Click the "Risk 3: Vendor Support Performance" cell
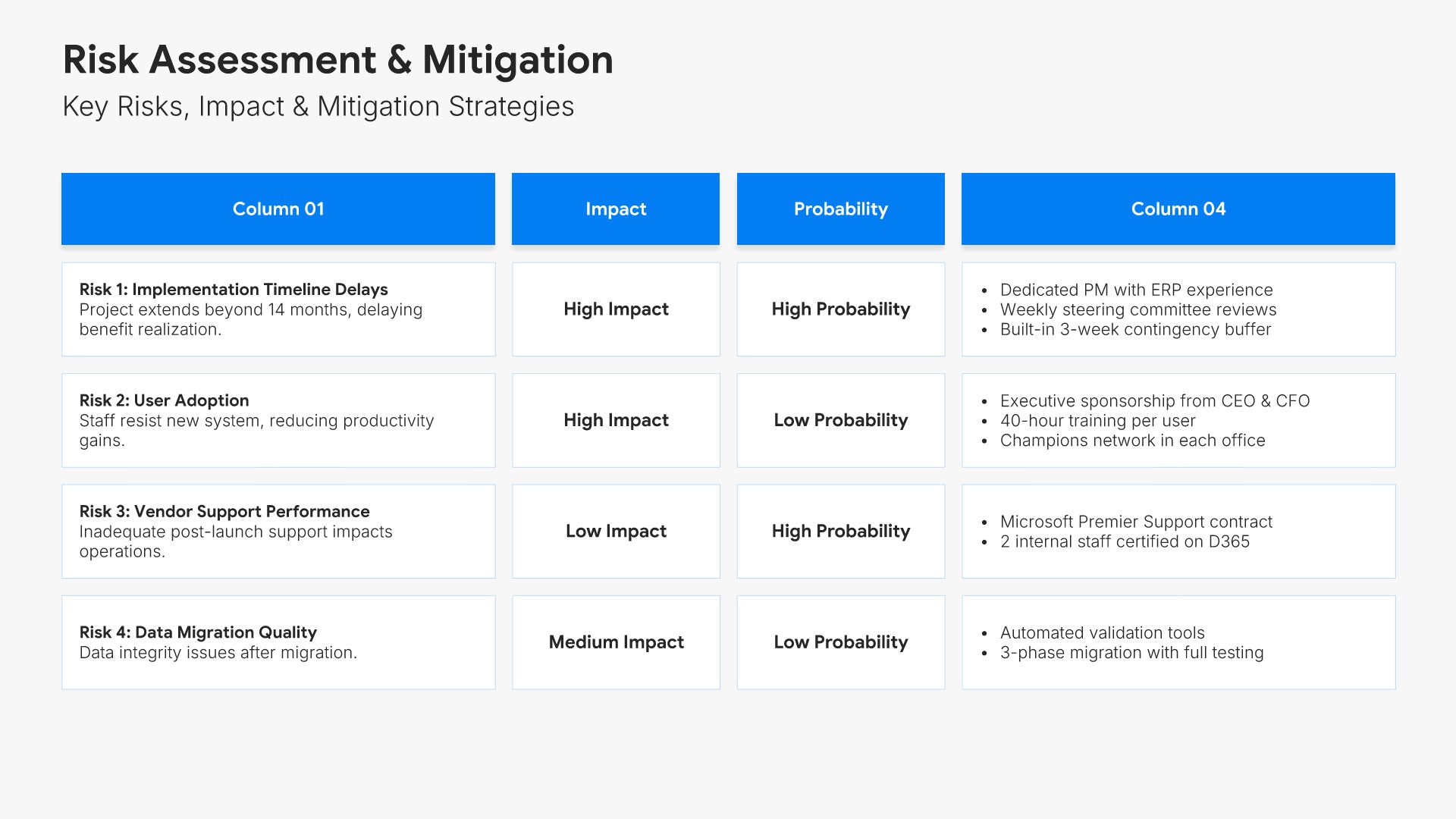Viewport: 1456px width, 819px height. pos(278,531)
